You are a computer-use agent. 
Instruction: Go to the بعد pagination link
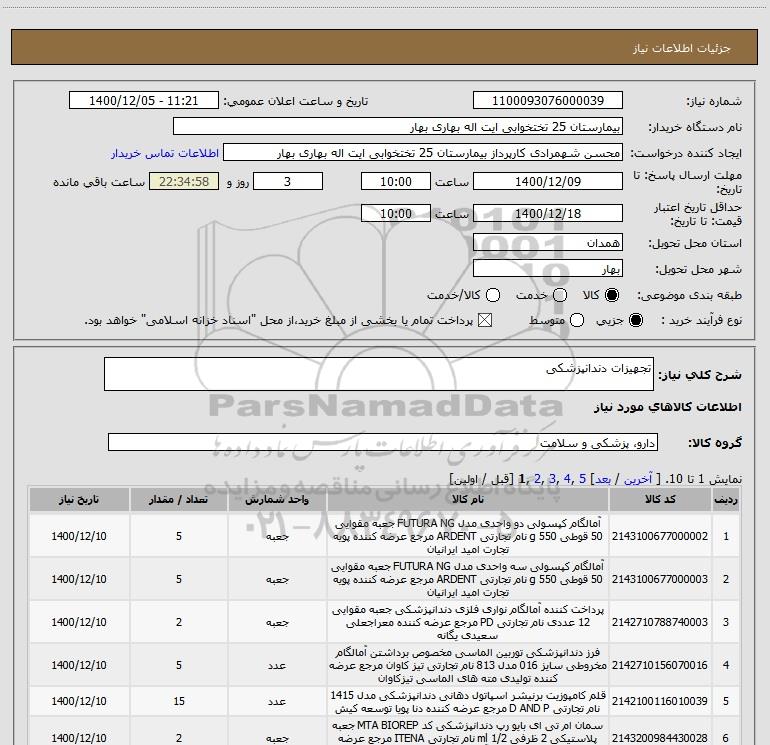click(603, 479)
